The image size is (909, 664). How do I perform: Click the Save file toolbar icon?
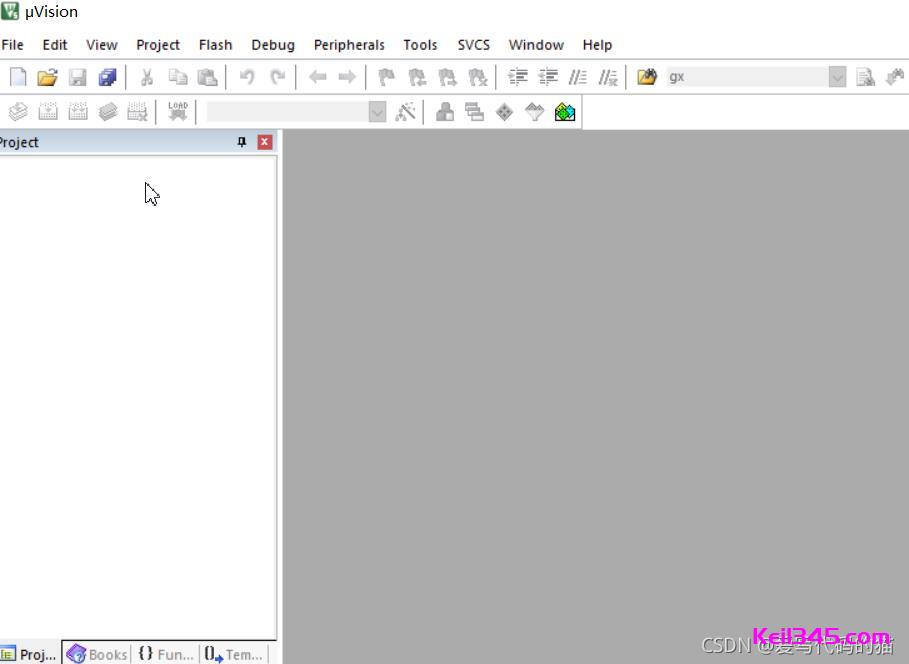click(x=78, y=77)
